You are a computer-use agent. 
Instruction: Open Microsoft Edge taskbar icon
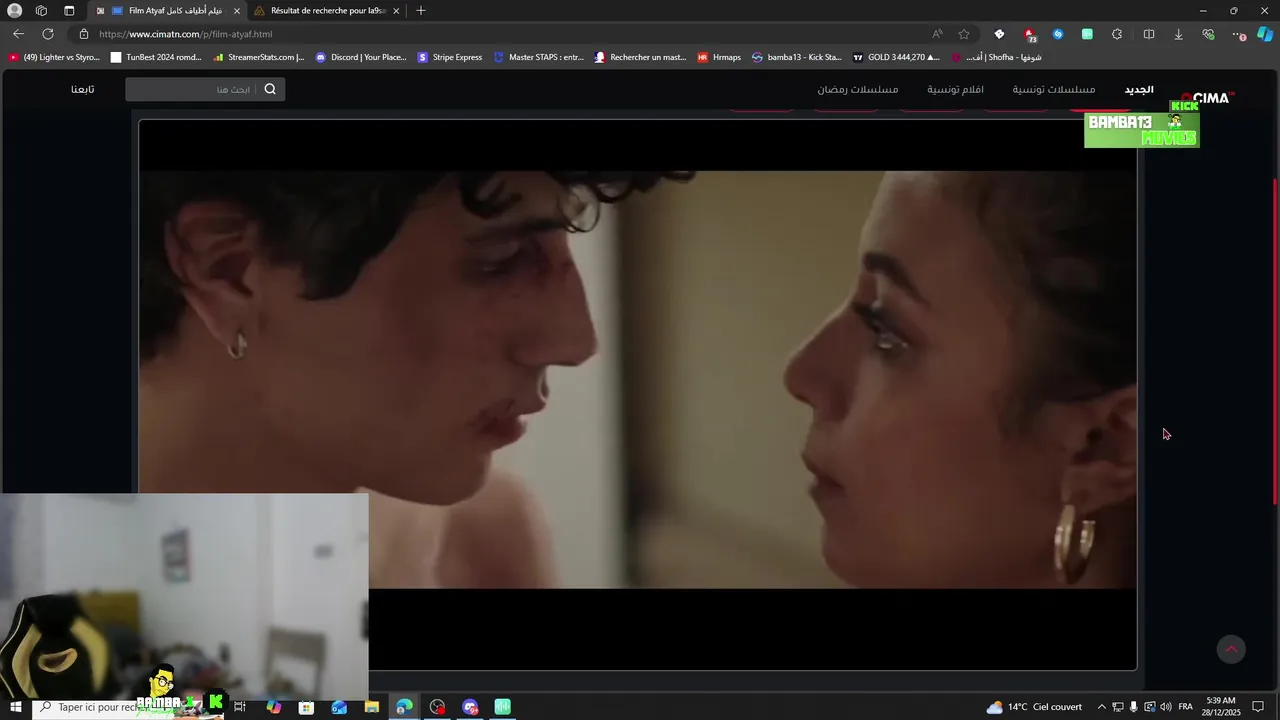coord(404,707)
